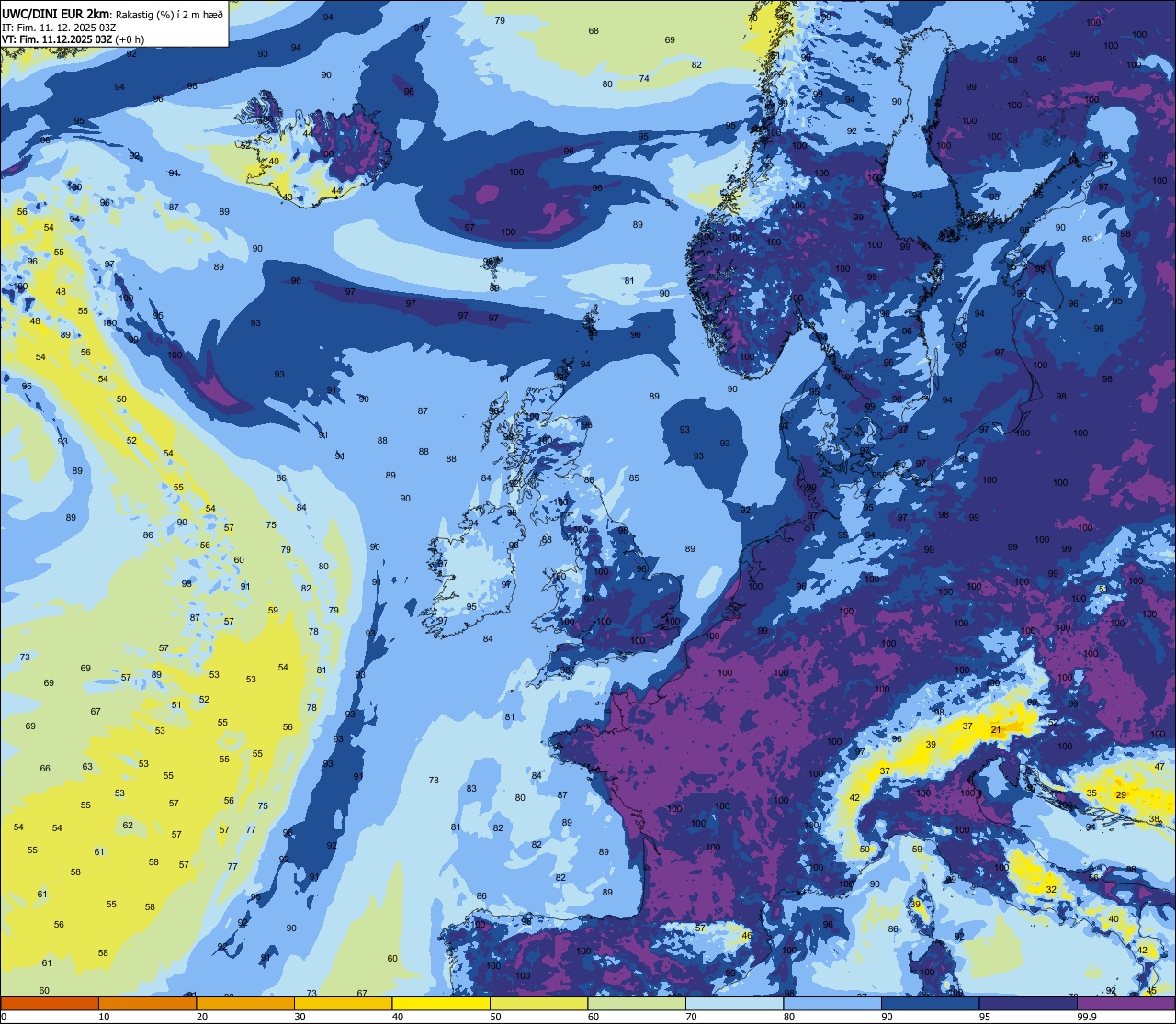Click the orange 10–20 legend swatch
Image resolution: width=1176 pixels, height=1024 pixels.
click(147, 1003)
